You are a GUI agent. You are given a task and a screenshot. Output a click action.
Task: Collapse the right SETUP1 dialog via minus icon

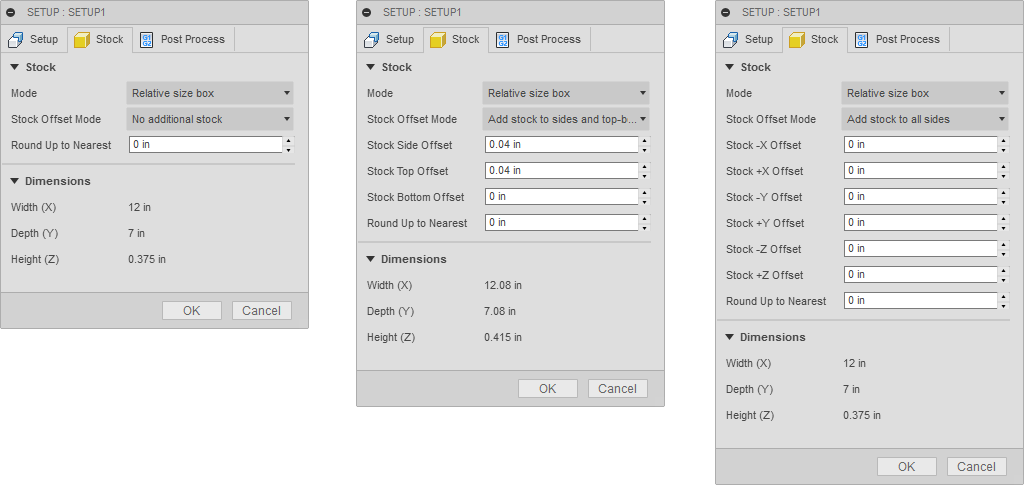coord(726,12)
